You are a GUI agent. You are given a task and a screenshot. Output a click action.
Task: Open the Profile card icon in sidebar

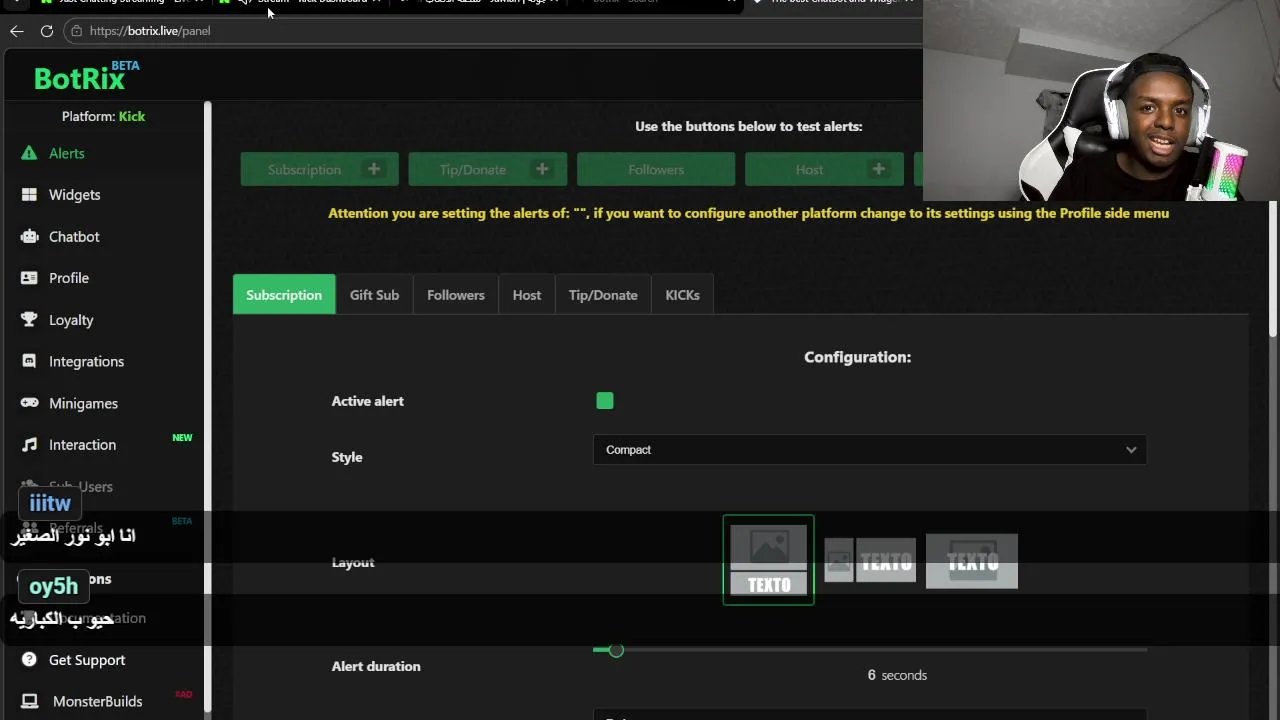tap(29, 278)
